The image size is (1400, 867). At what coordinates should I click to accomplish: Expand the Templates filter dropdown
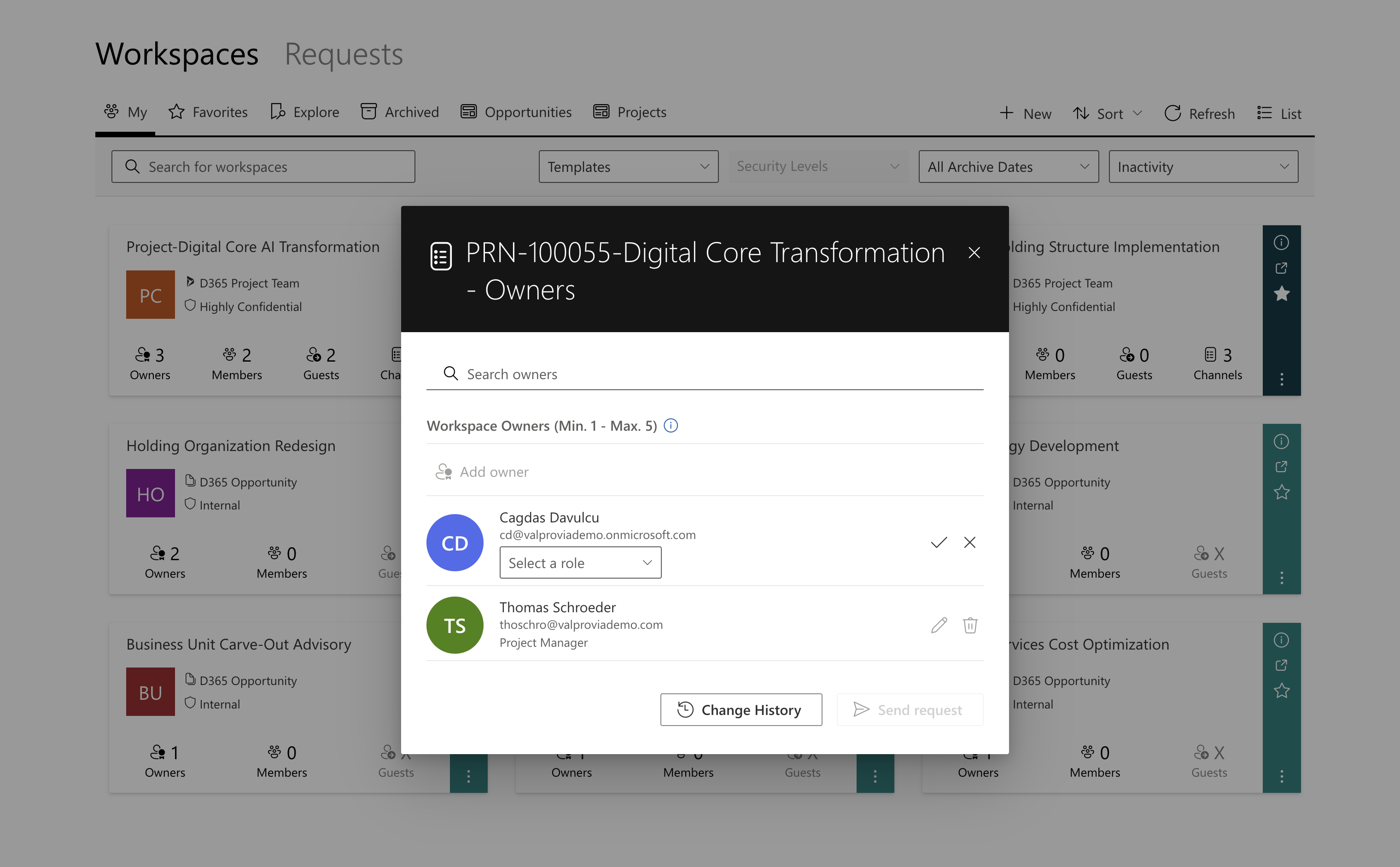[628, 166]
